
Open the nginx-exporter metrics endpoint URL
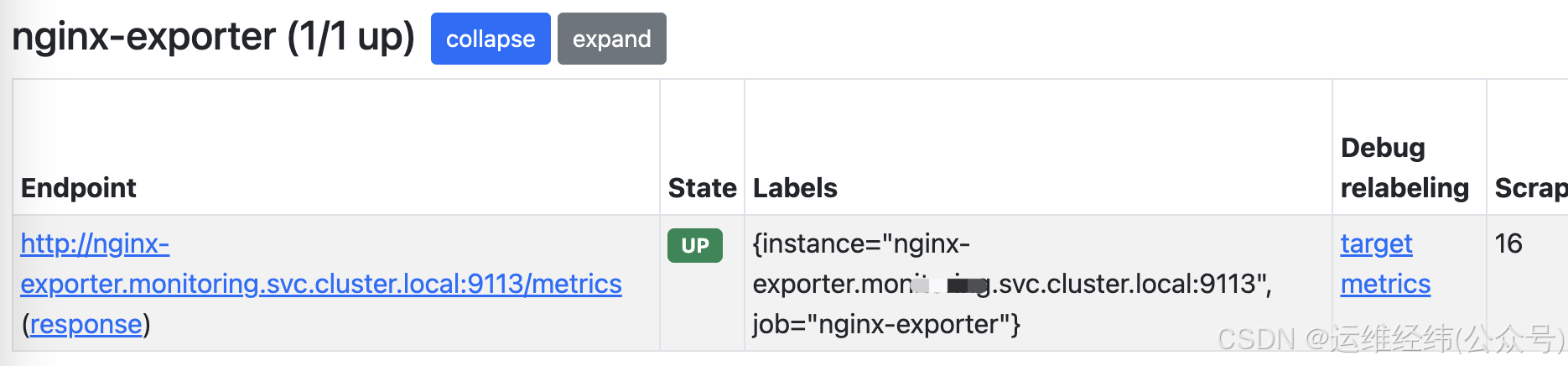click(x=321, y=264)
